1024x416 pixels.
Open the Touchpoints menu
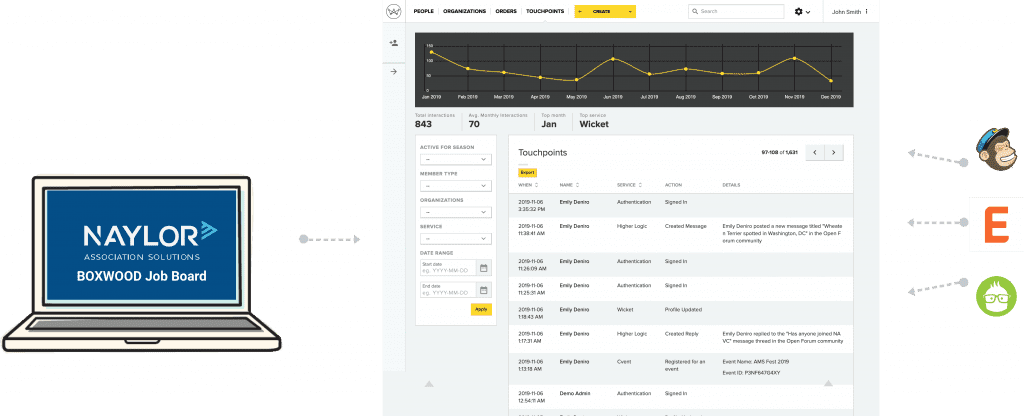coord(546,12)
